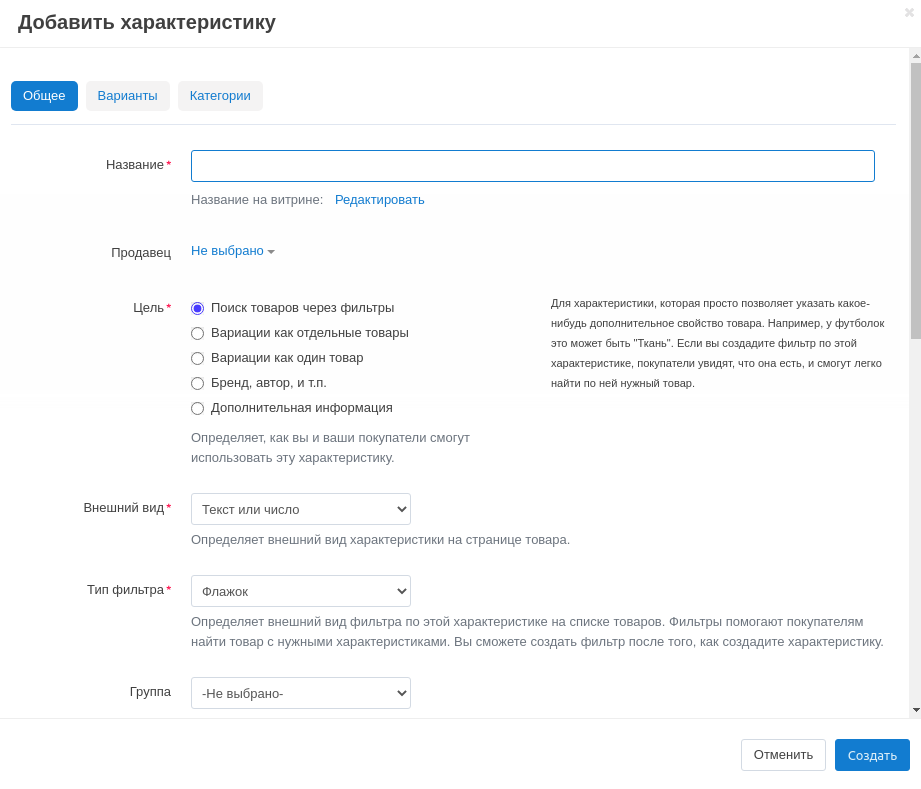The height and width of the screenshot is (789, 921).
Task: Switch to the Общее tab
Action: (x=44, y=96)
